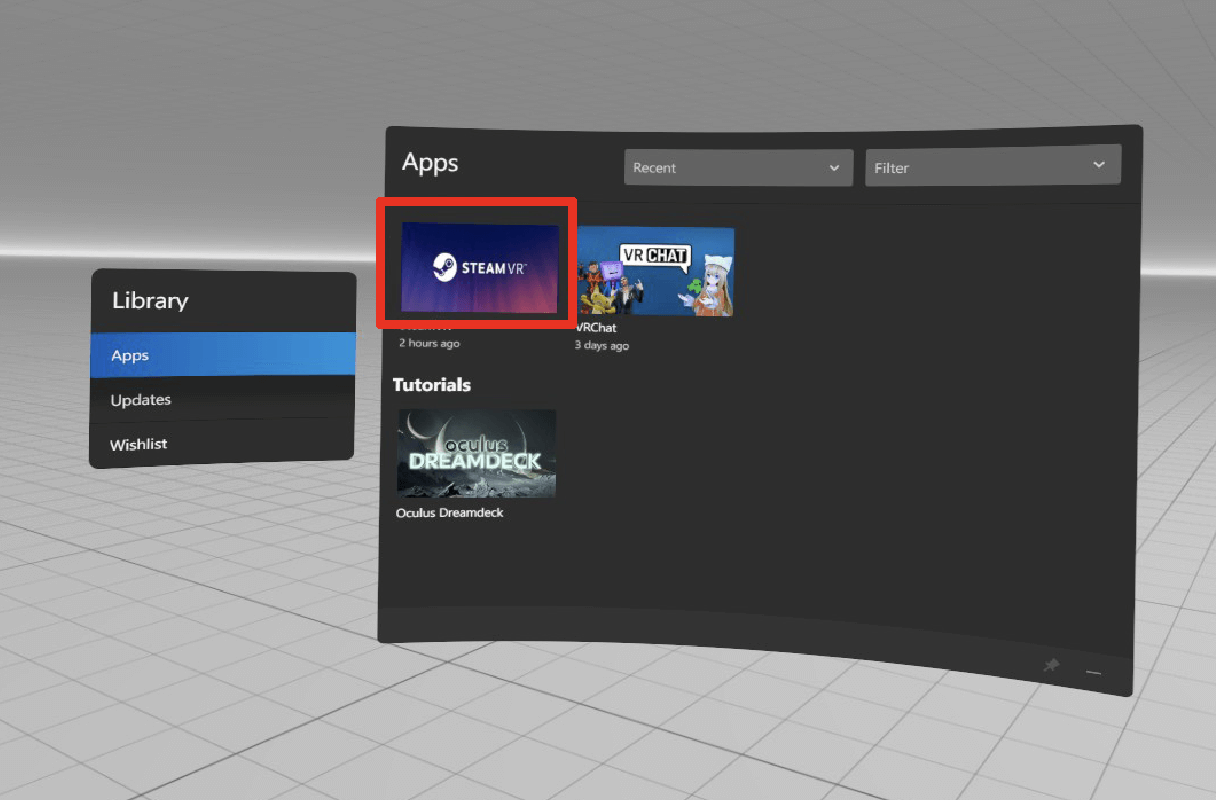Click the Oculus Dreamdeck title label
The image size is (1216, 800).
click(x=449, y=513)
